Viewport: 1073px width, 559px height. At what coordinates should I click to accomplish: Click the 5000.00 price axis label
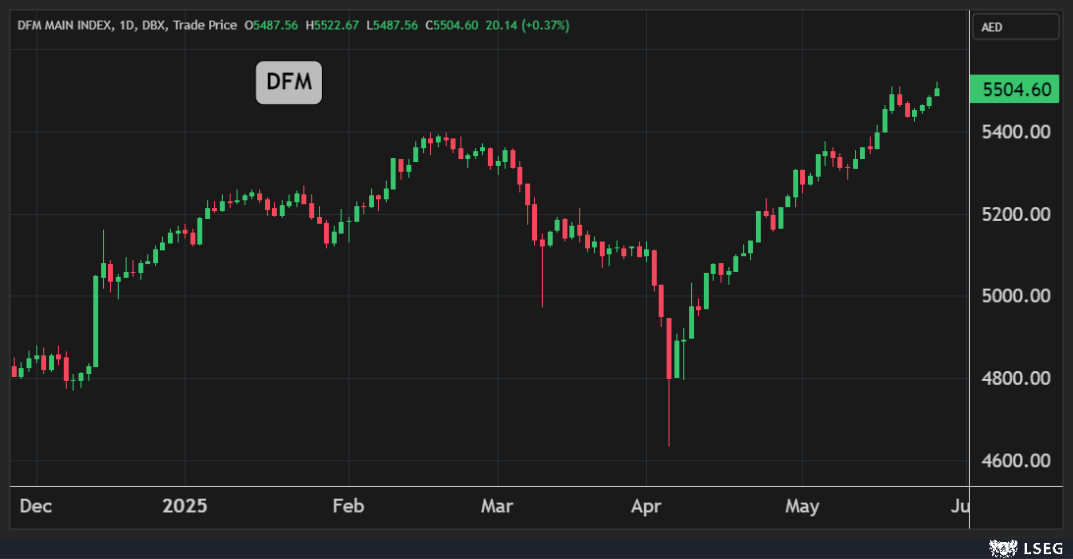(x=1016, y=296)
